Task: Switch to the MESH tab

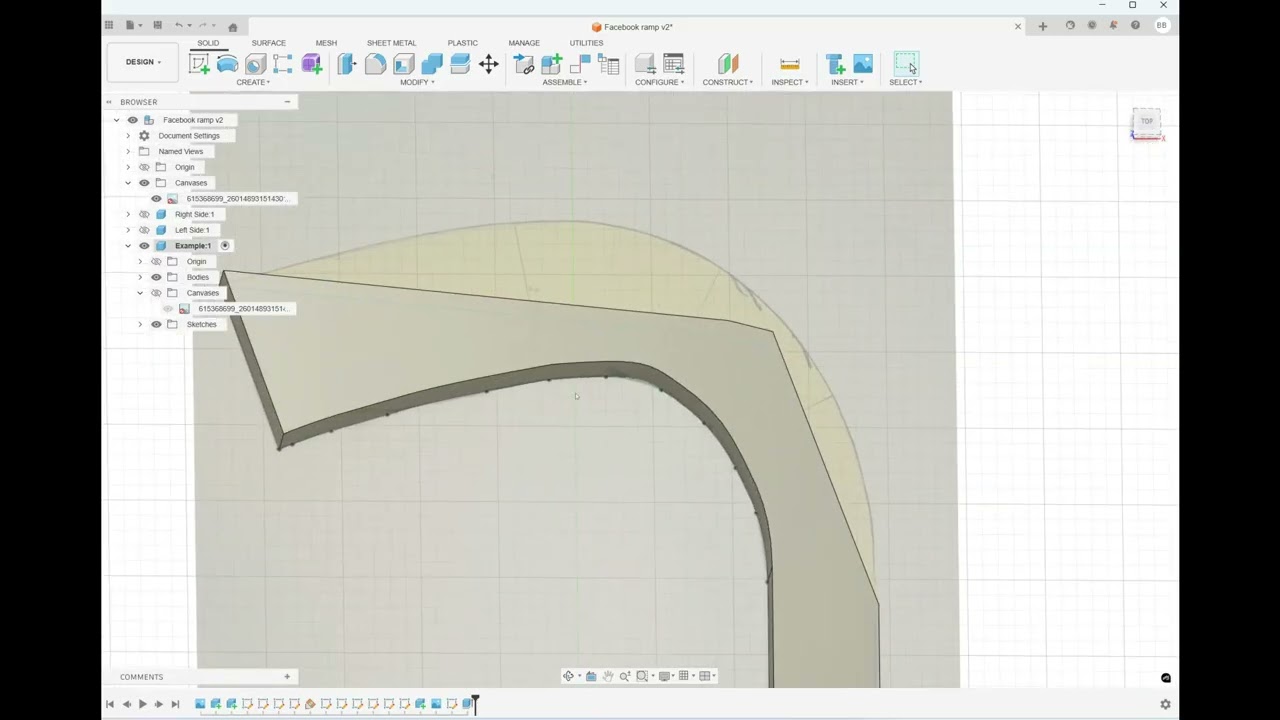Action: click(326, 43)
